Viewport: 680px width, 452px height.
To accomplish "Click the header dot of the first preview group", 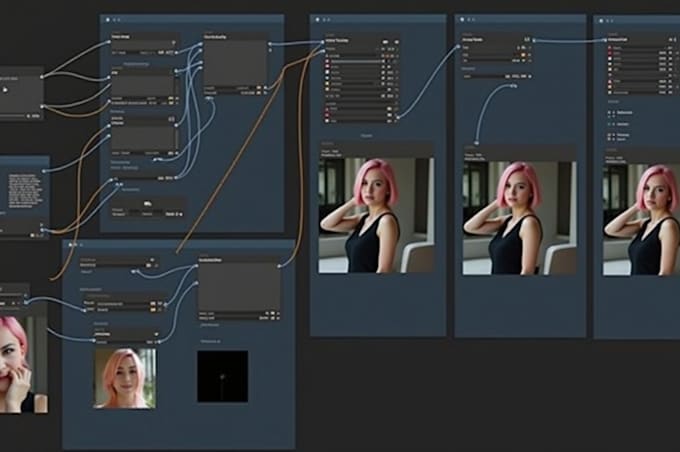I will pos(316,21).
